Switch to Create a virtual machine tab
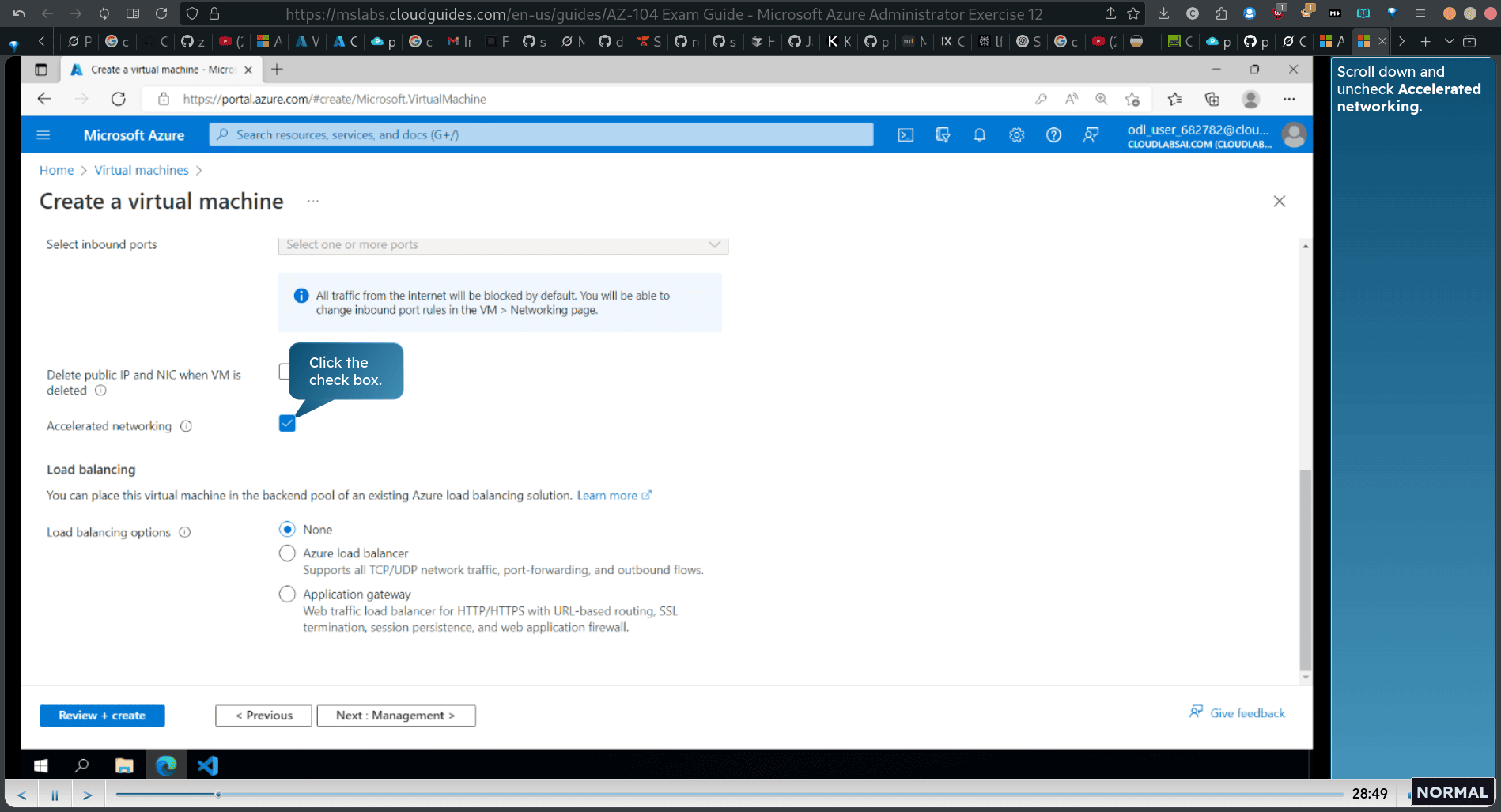 coord(162,70)
